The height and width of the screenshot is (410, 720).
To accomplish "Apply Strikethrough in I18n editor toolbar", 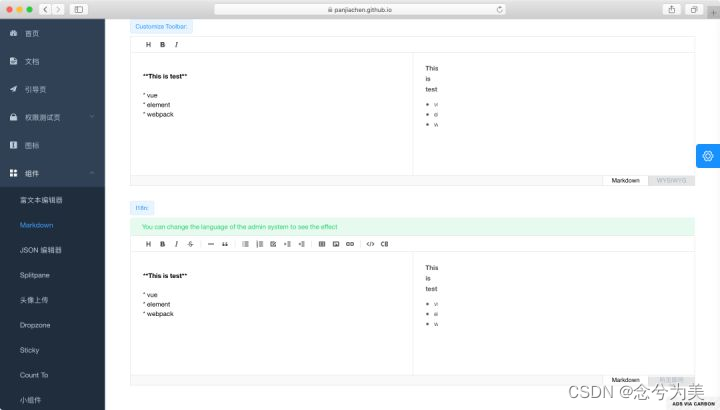I will click(191, 244).
